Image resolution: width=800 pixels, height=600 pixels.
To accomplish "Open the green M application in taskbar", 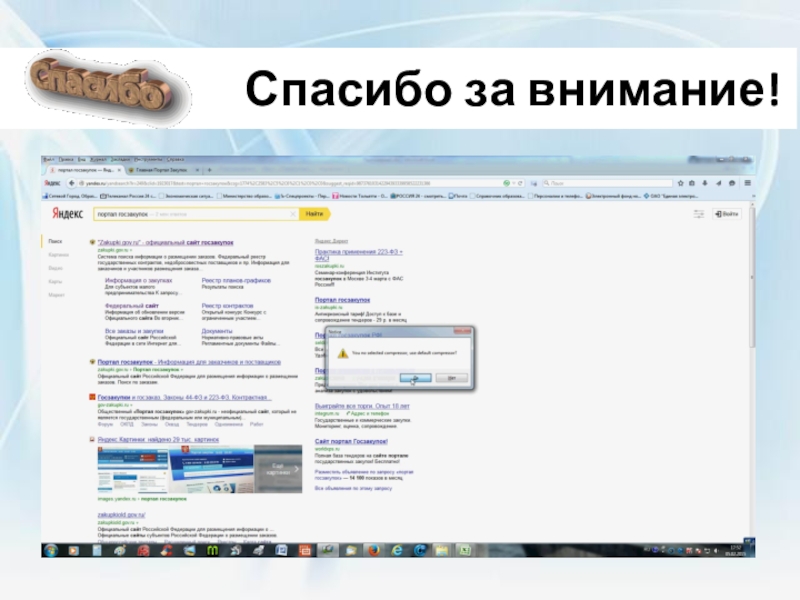I will pos(211,550).
